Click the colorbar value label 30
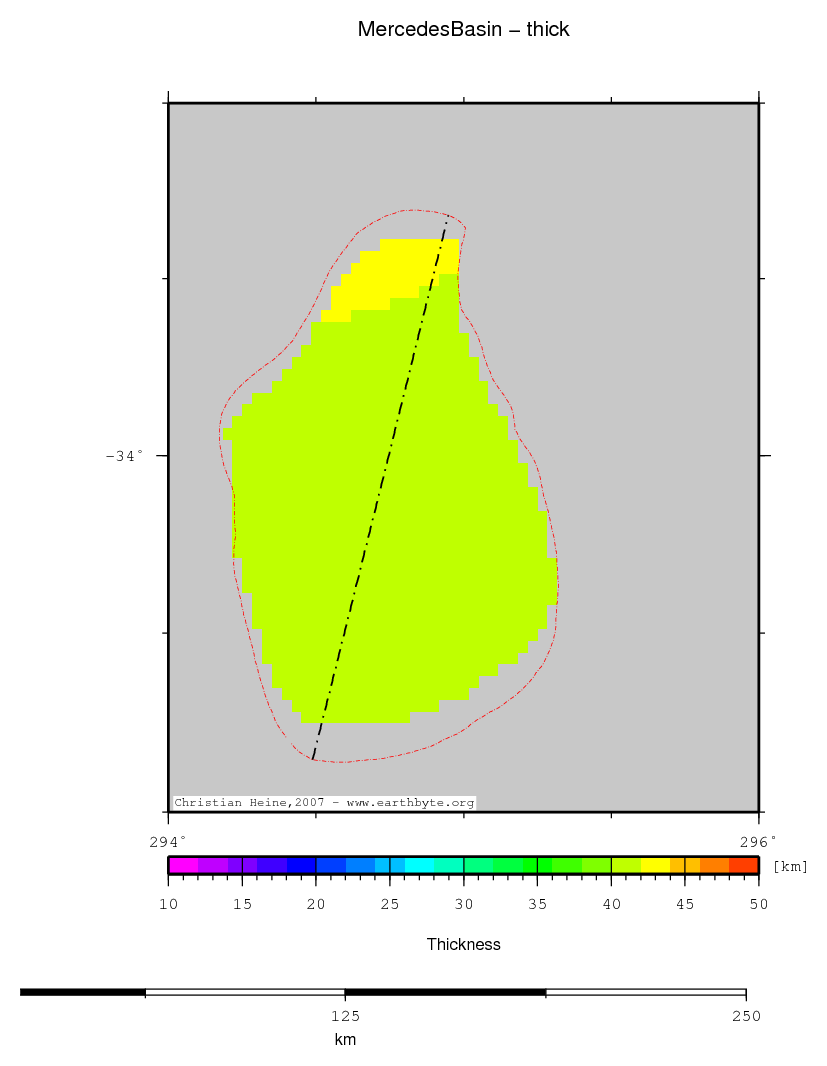The width and height of the screenshot is (827, 1066). point(463,904)
